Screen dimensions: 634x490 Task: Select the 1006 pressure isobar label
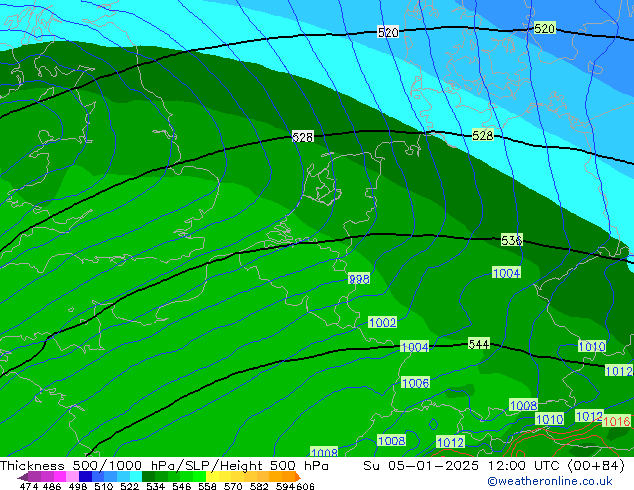pos(415,383)
